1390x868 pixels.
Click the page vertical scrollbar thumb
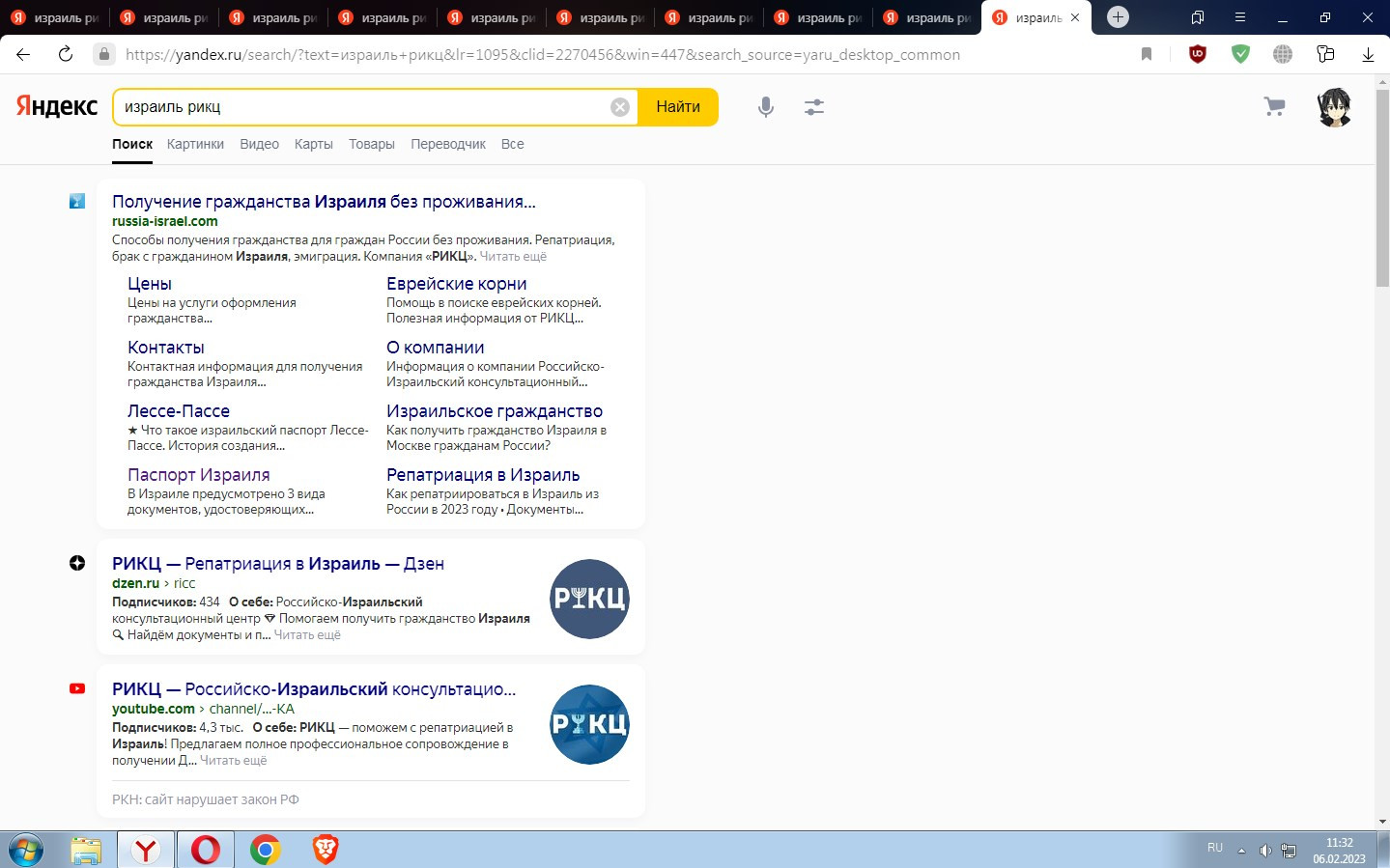click(x=1382, y=188)
